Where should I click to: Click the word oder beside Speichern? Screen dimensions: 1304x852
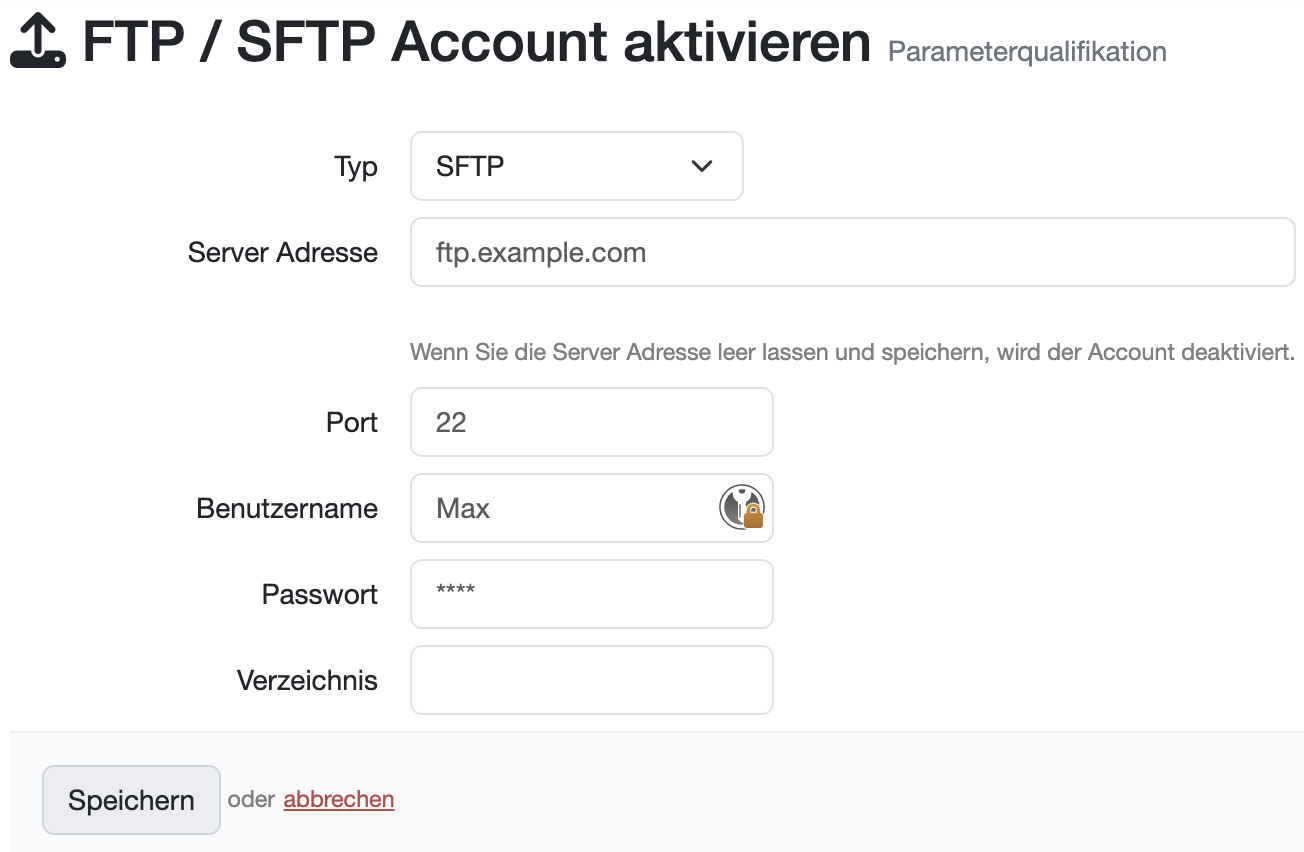tap(251, 800)
